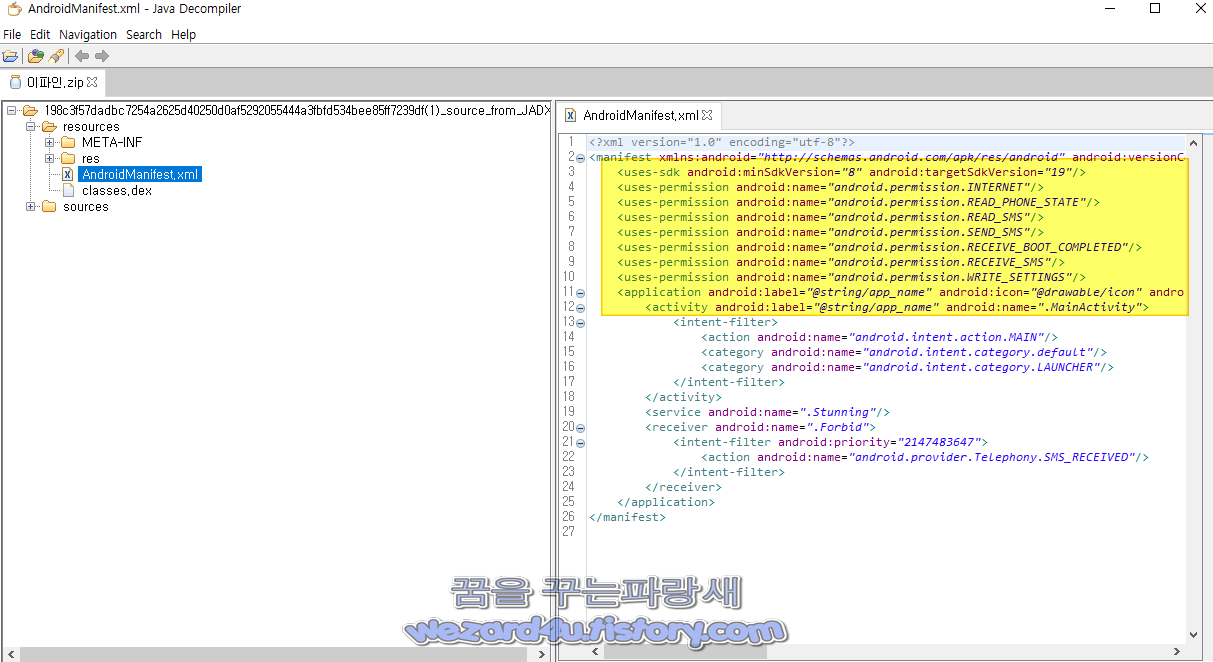
Task: Select the sources folder row
Action: (86, 206)
